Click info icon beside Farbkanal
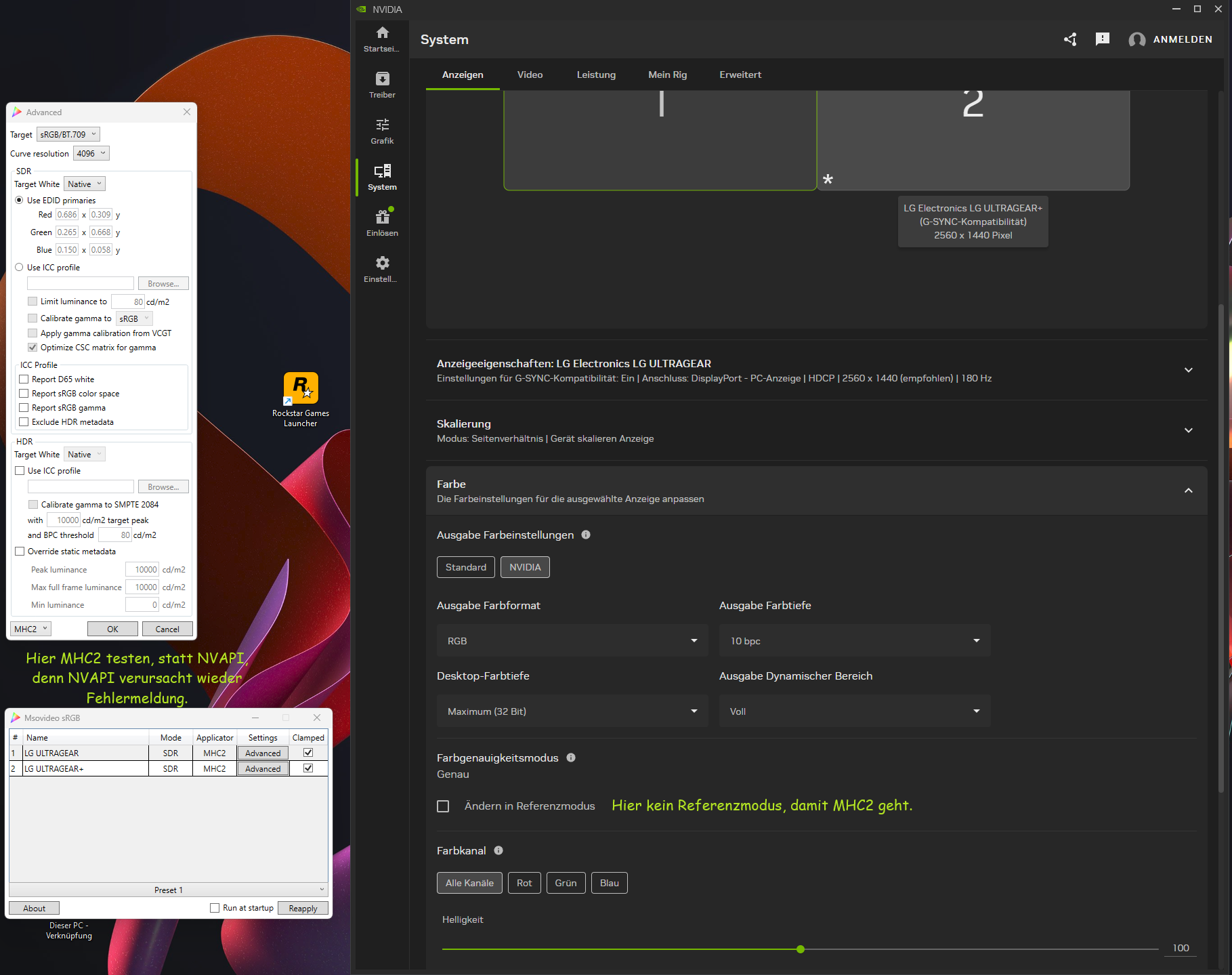 [498, 850]
